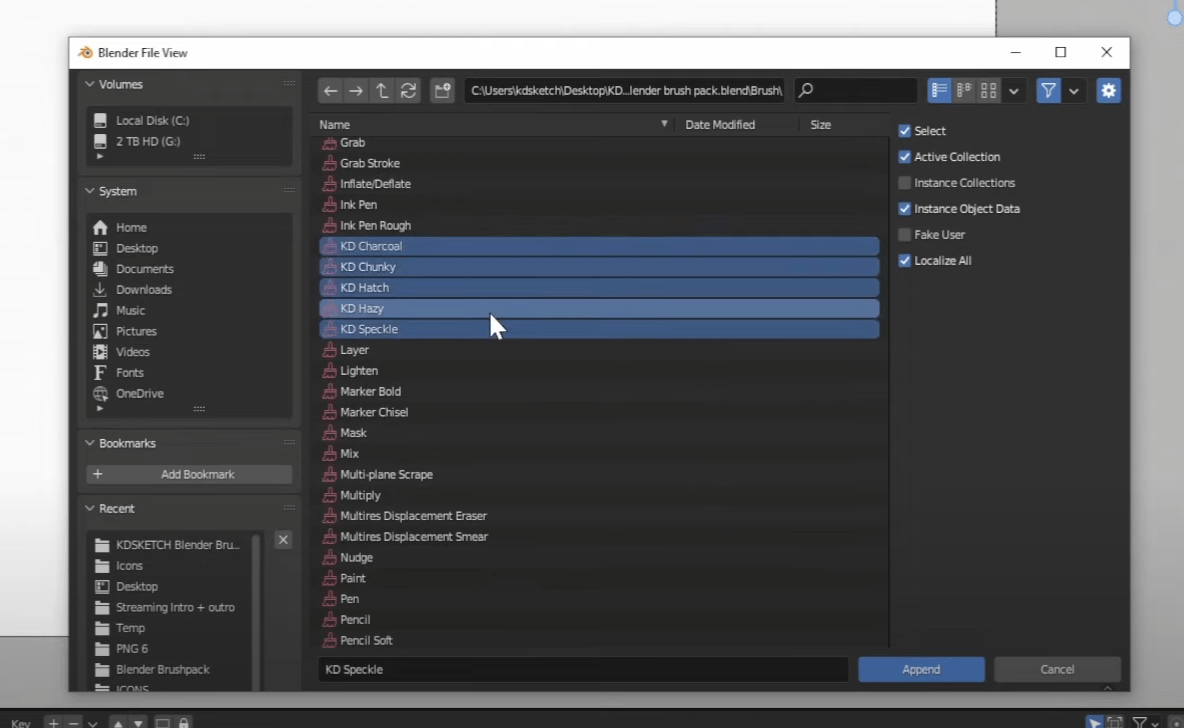Click the search magnifier field
This screenshot has height=728, width=1184.
click(855, 91)
